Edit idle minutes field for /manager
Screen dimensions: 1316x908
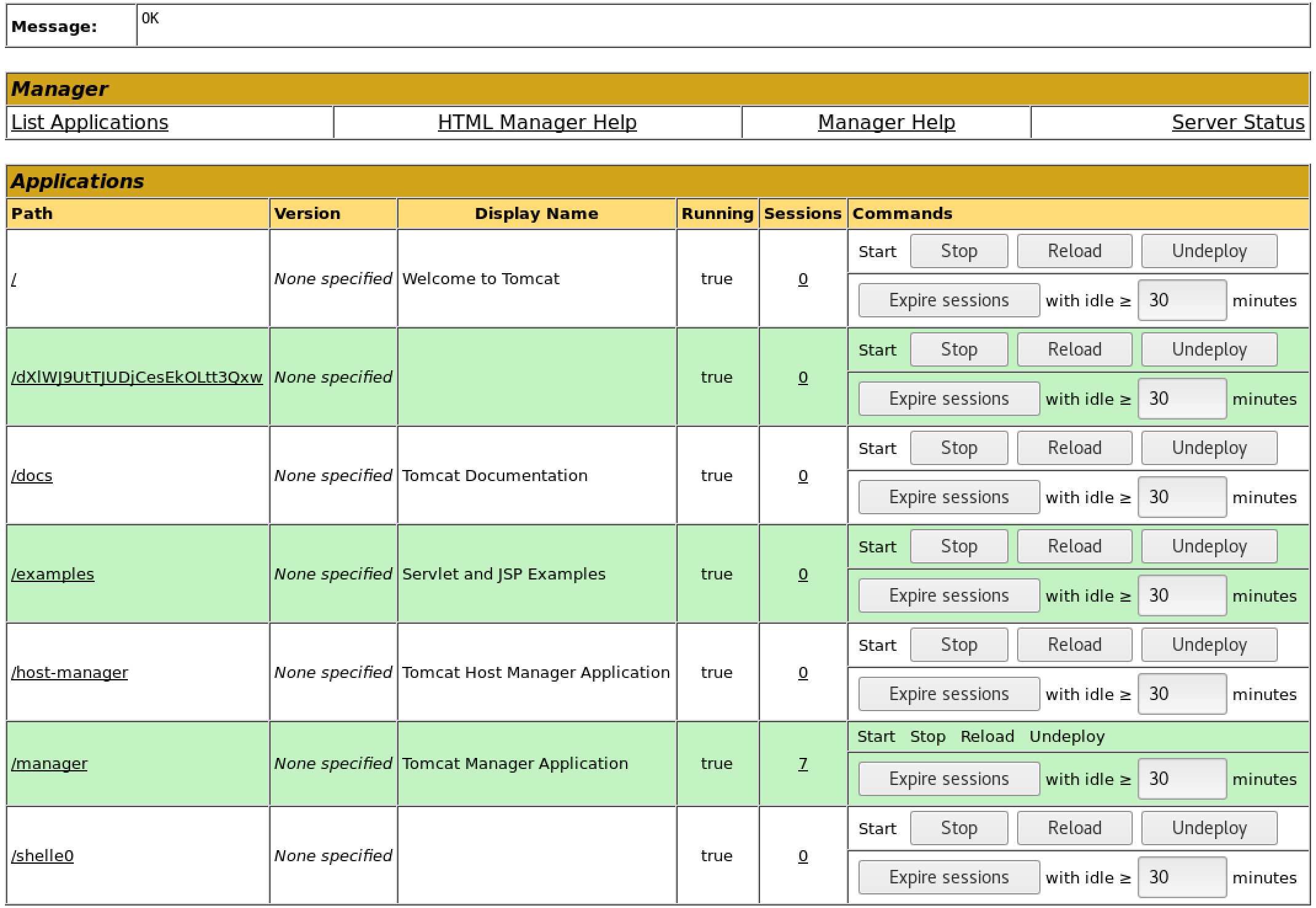click(1182, 779)
